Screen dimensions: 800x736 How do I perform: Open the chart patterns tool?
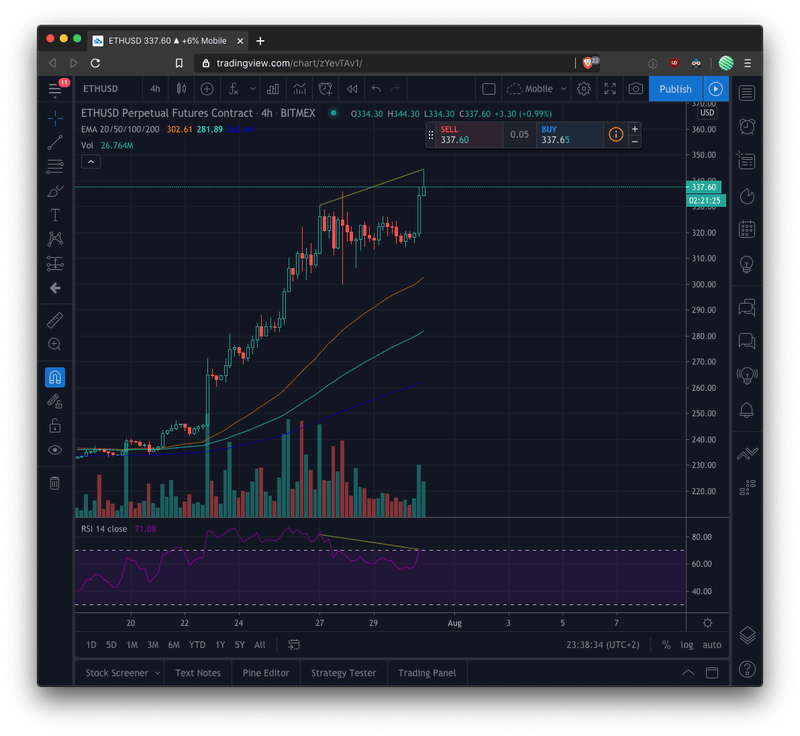tap(55, 239)
